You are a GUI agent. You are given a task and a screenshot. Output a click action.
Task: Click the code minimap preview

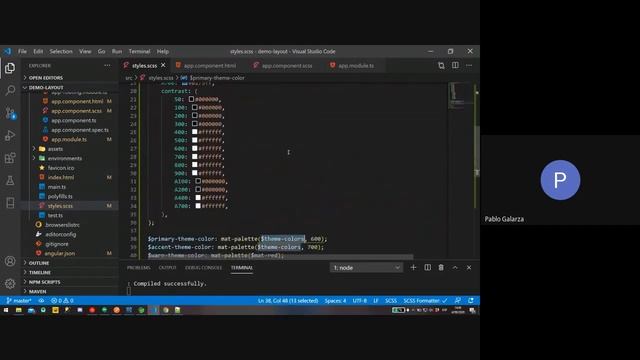pyautogui.click(x=460, y=96)
